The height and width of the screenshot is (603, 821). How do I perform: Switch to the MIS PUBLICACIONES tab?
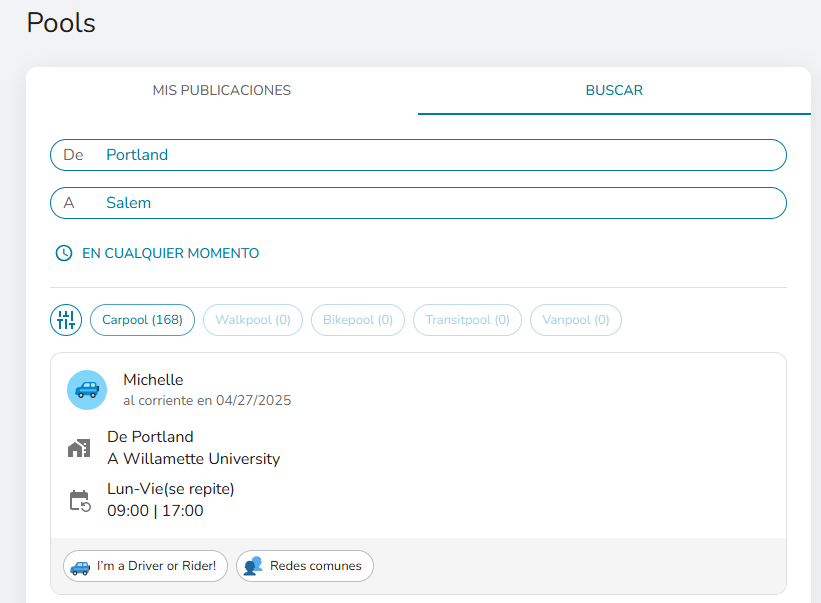(x=221, y=90)
